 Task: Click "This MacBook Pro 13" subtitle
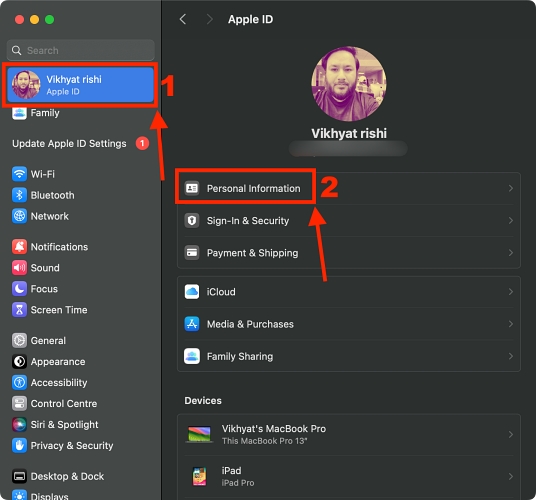point(264,441)
